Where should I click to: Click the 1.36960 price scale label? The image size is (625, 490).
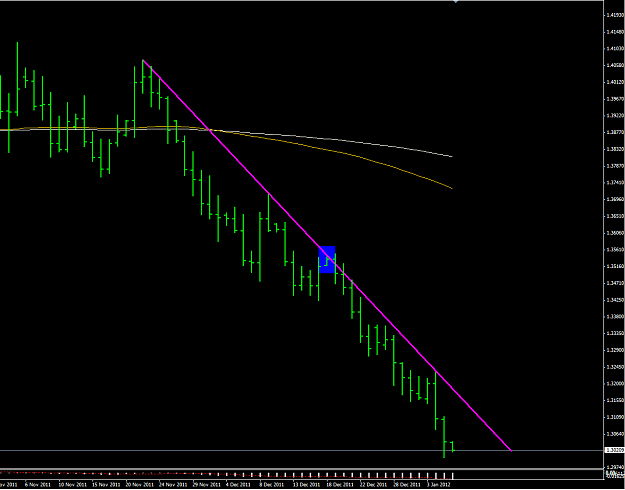tap(615, 199)
